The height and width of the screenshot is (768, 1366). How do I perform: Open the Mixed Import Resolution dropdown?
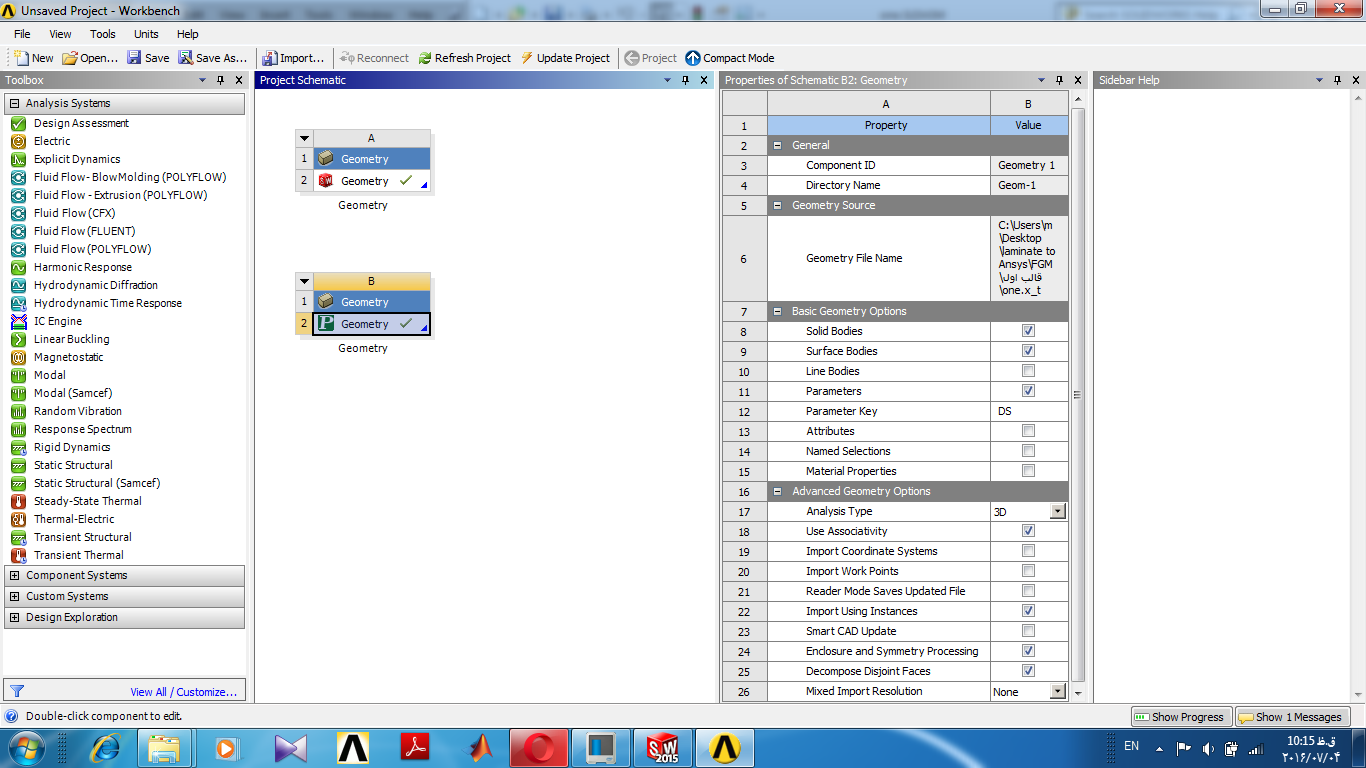pos(1057,691)
